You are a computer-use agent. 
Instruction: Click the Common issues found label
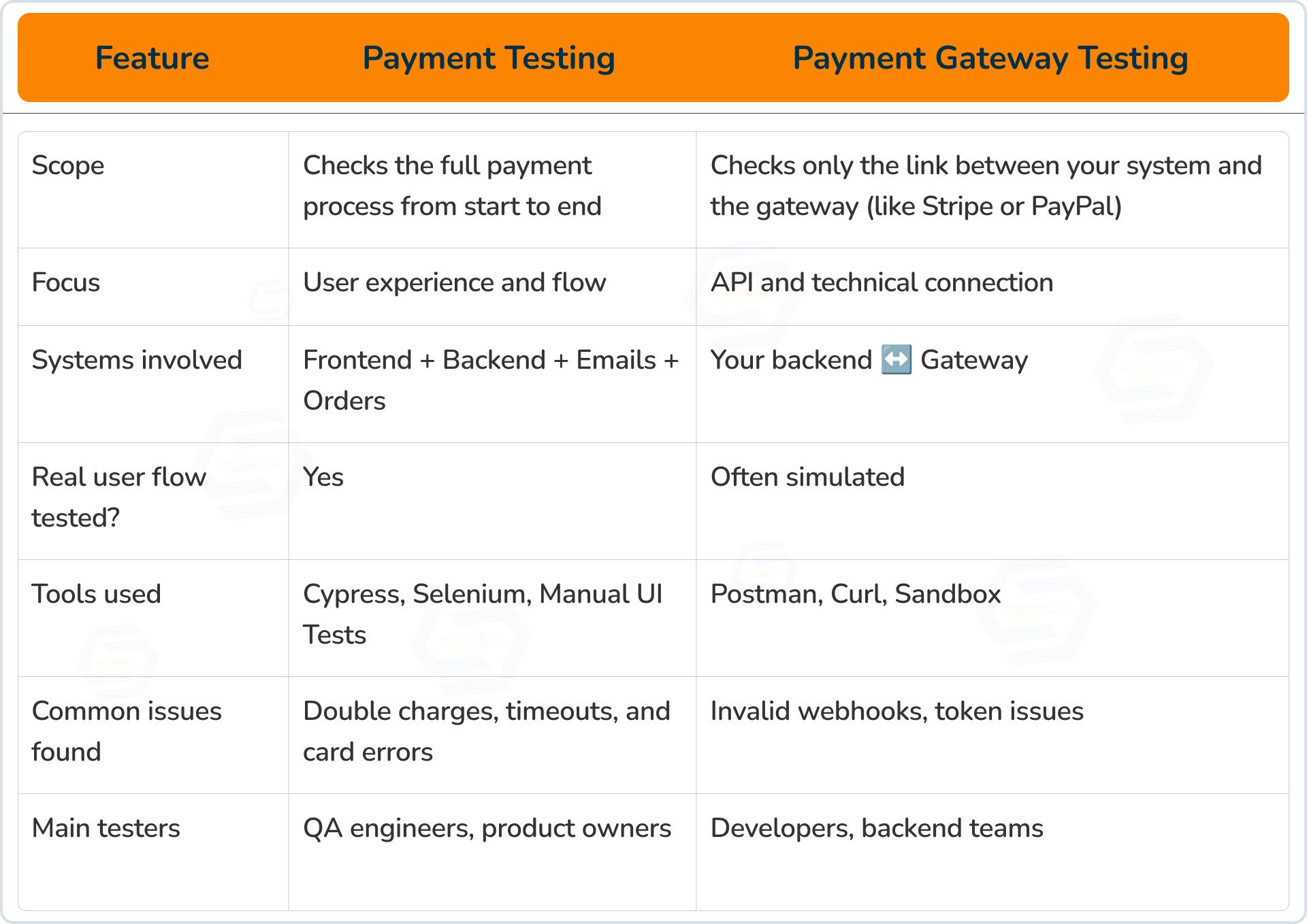coord(127,731)
